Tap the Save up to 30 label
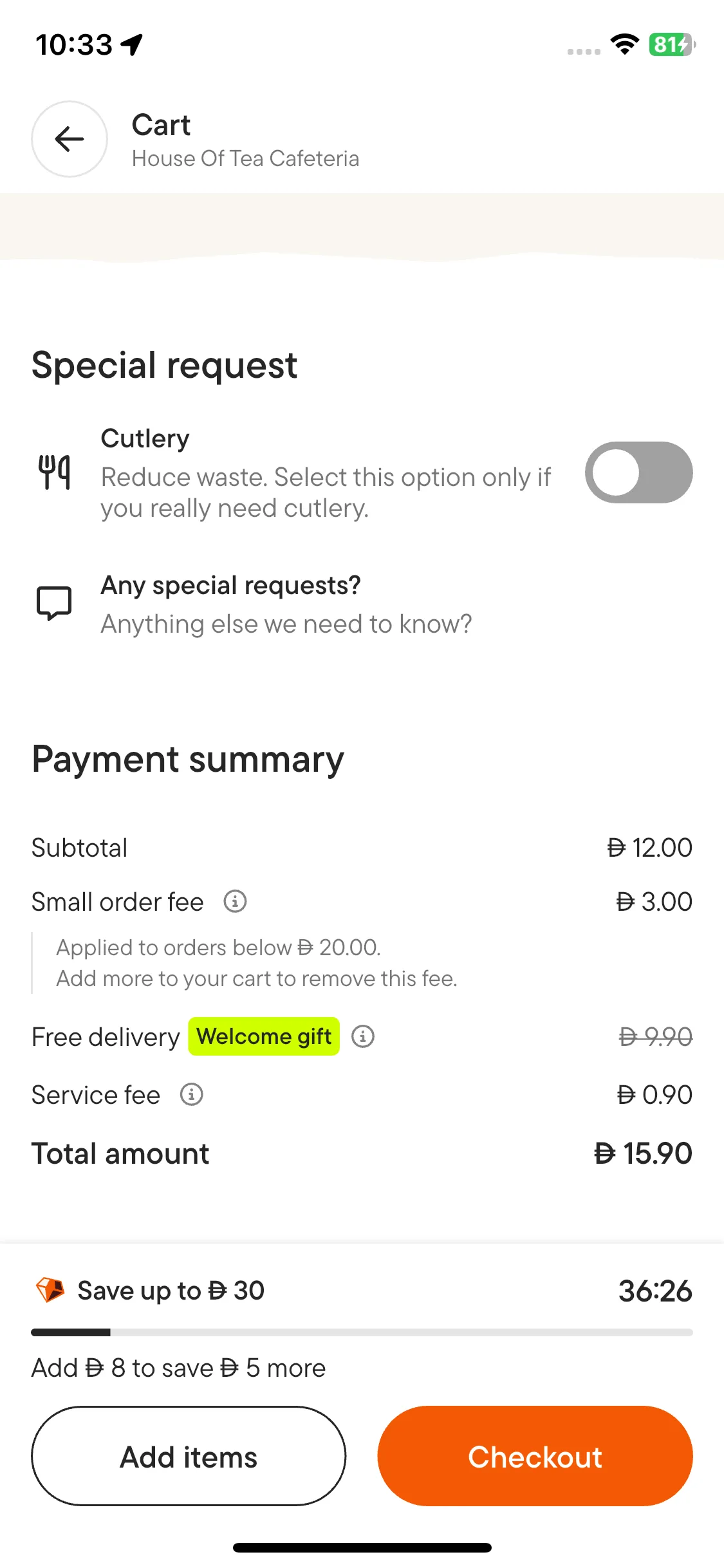Screen dimensions: 724x1568 [171, 1291]
